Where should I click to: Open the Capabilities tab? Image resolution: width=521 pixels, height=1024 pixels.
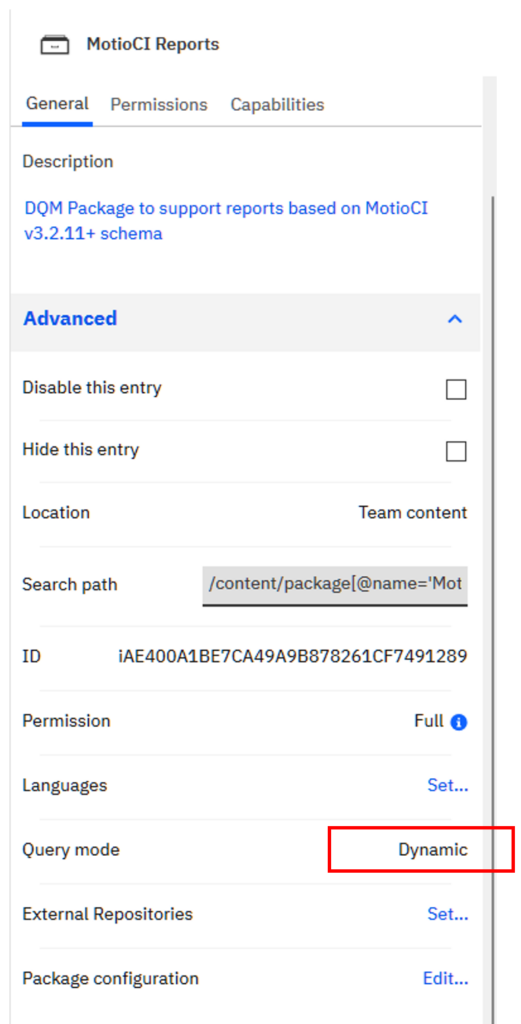pyautogui.click(x=277, y=104)
